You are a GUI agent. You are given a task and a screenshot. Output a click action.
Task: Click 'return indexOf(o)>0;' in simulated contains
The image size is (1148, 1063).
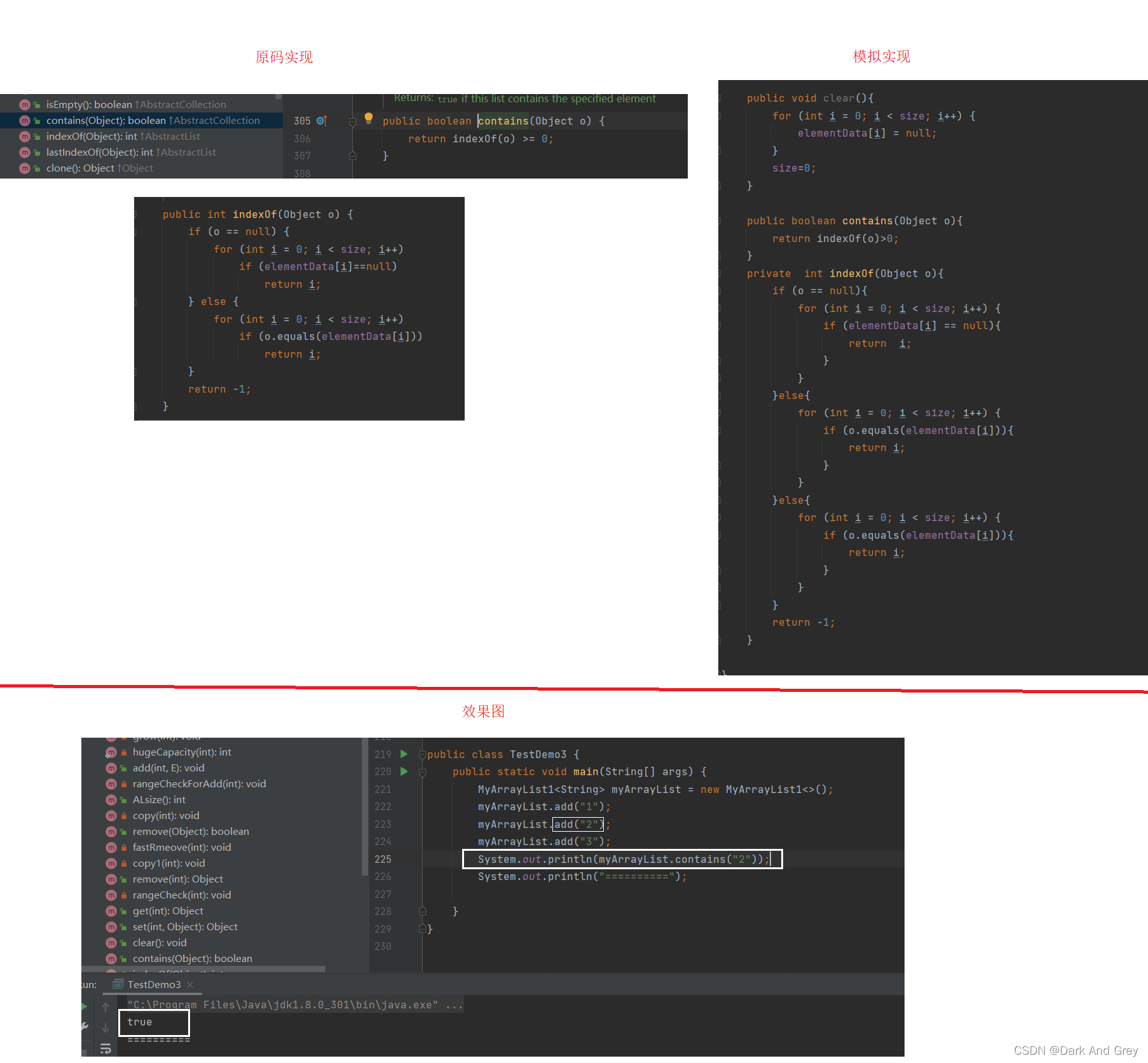[835, 239]
